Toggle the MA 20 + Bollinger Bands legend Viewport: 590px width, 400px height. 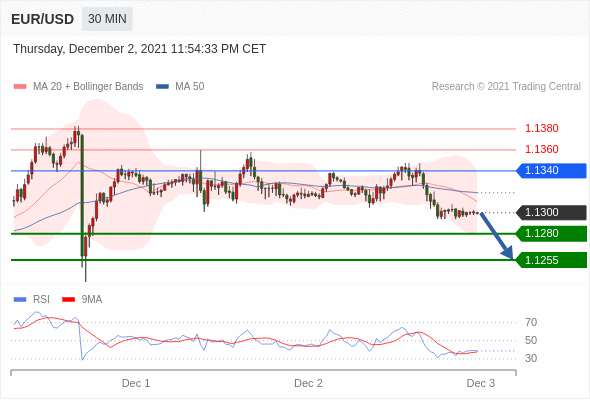(x=78, y=87)
